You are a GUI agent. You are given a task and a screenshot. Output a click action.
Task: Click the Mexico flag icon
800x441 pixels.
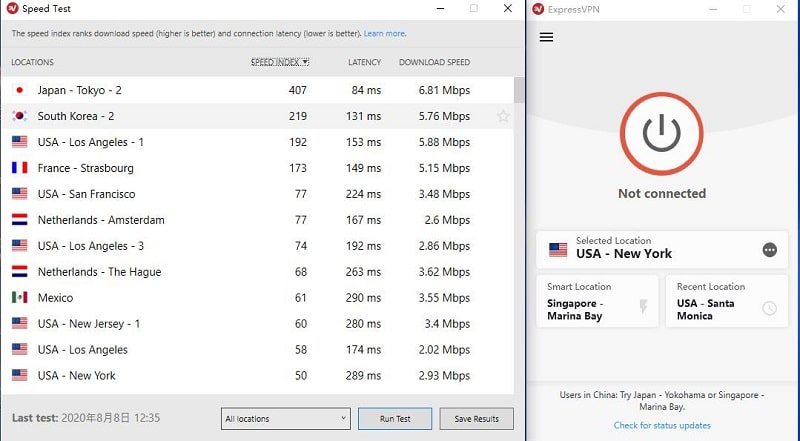click(x=19, y=298)
